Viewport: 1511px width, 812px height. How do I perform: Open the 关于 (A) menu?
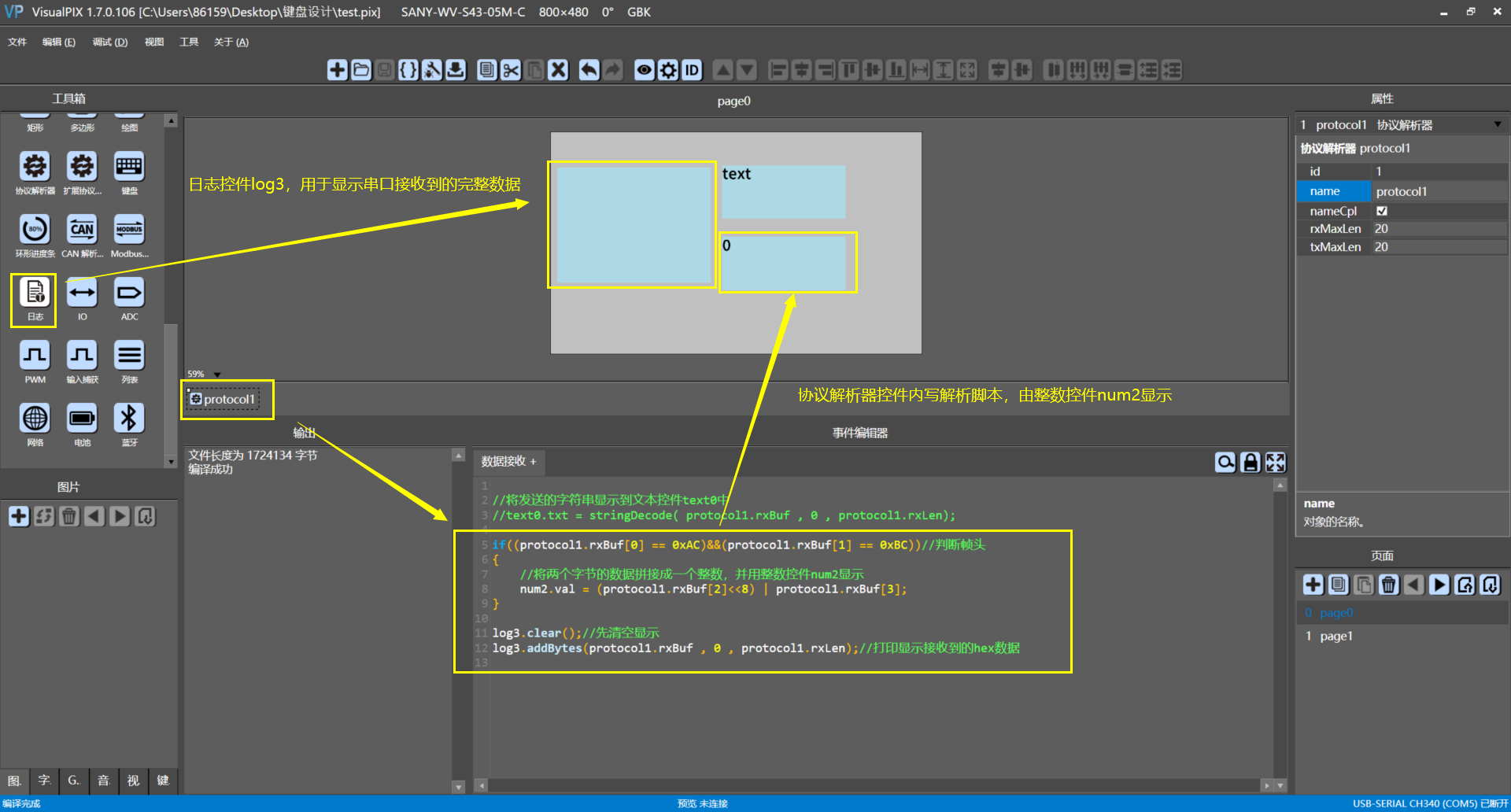click(231, 42)
